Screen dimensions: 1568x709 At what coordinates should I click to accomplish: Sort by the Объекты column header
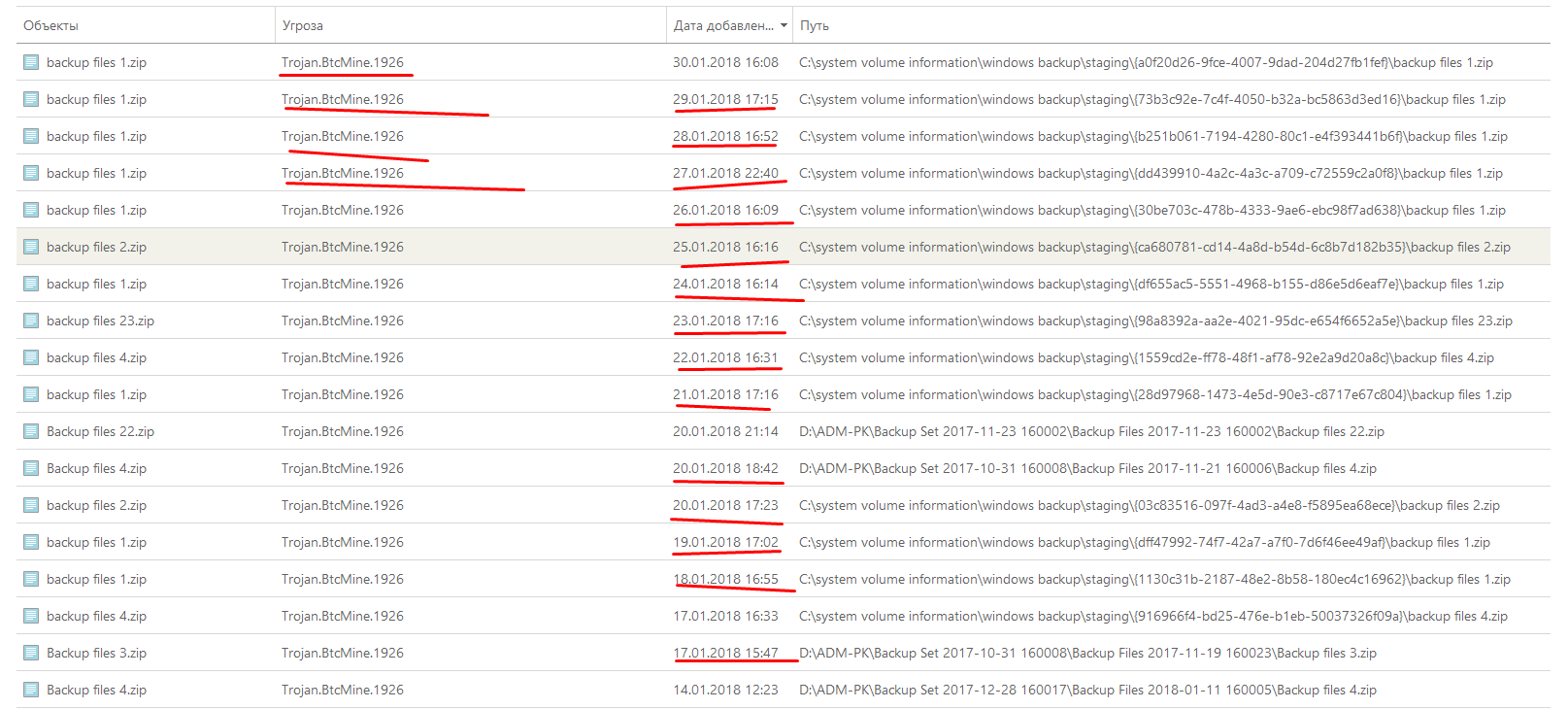point(50,26)
